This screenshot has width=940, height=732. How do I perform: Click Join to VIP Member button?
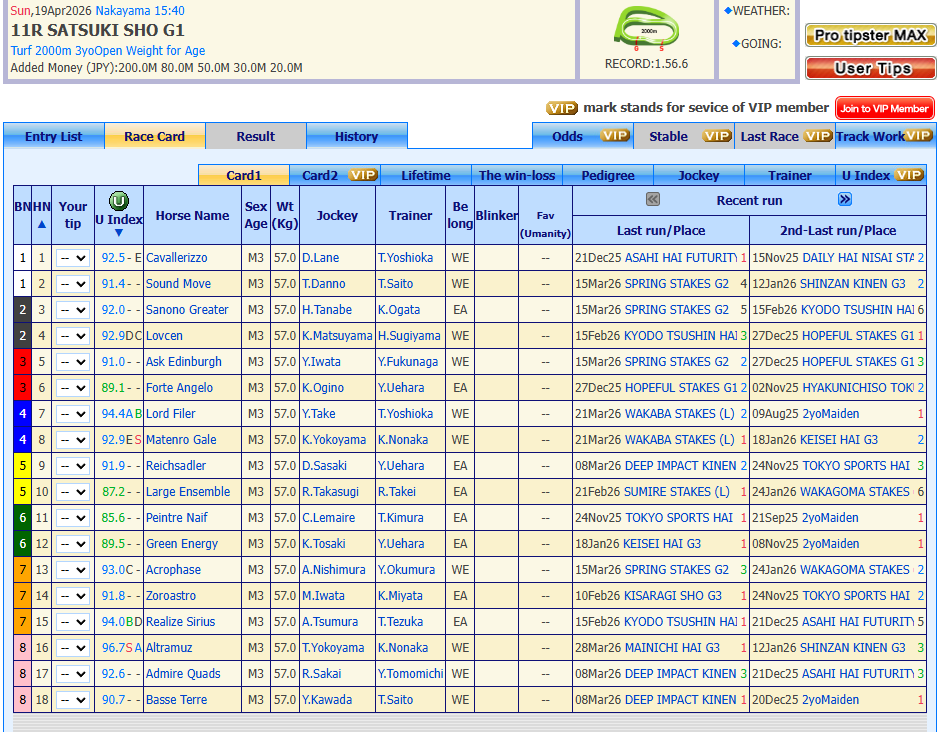(x=884, y=109)
